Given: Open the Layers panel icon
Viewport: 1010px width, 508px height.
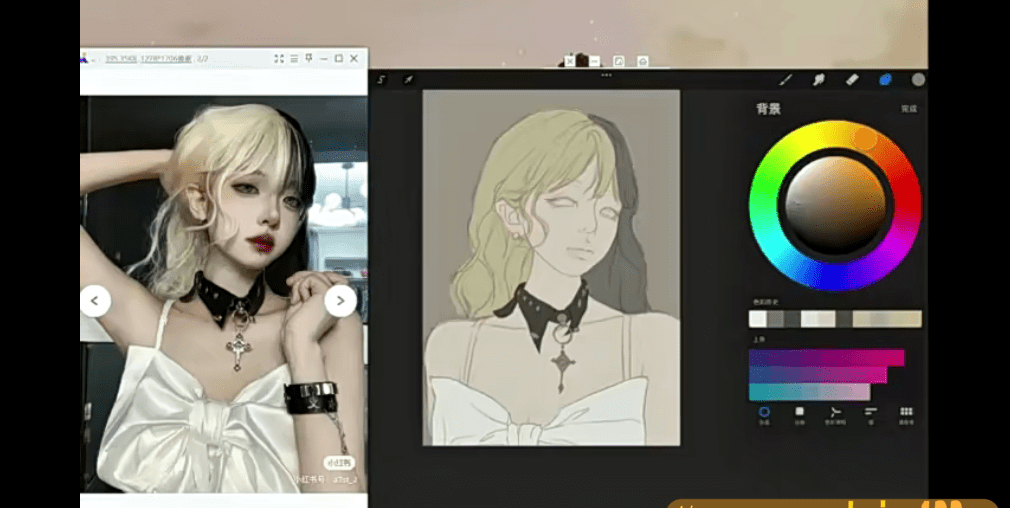Looking at the screenshot, I should click(886, 80).
